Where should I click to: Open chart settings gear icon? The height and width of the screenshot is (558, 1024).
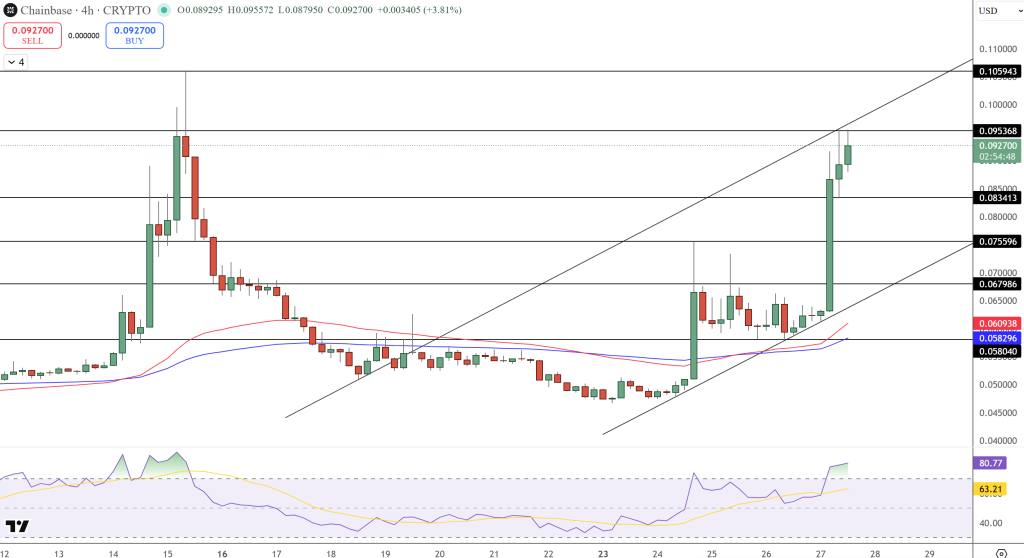point(1001,553)
